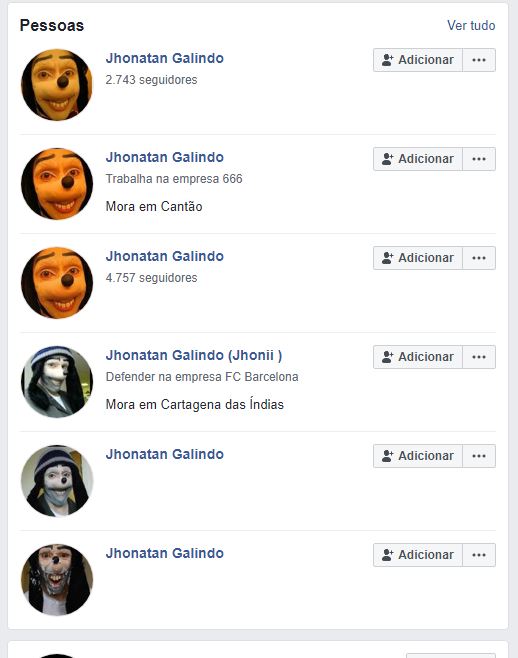Add the Jhonatan Galindo who lives in Cantão

[x=418, y=159]
